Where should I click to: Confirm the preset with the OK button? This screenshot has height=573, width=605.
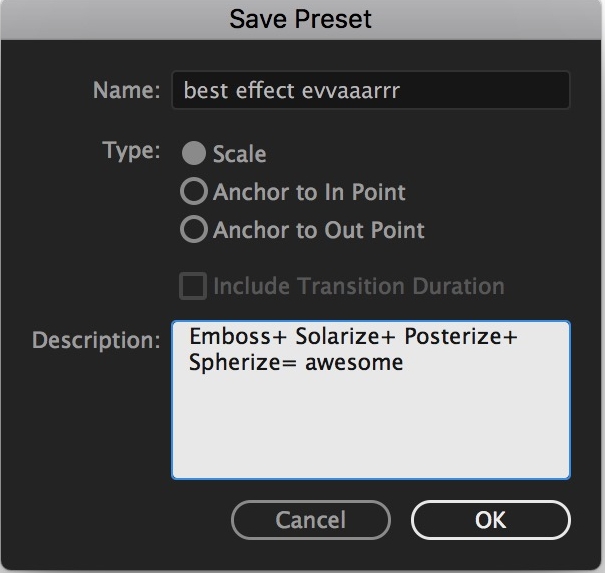(x=490, y=520)
